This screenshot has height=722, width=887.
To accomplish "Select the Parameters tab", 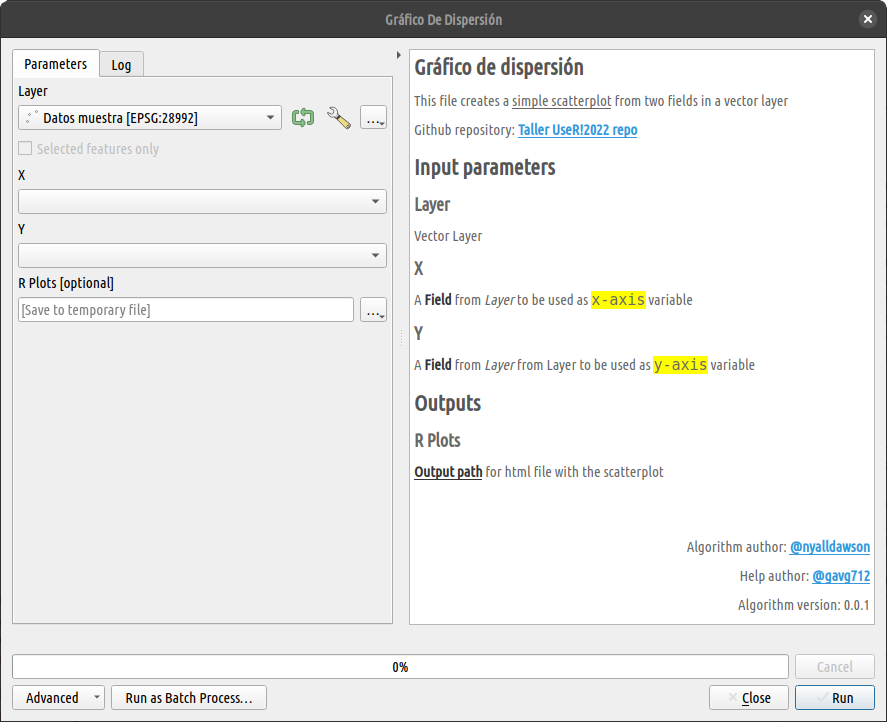I will pyautogui.click(x=56, y=64).
